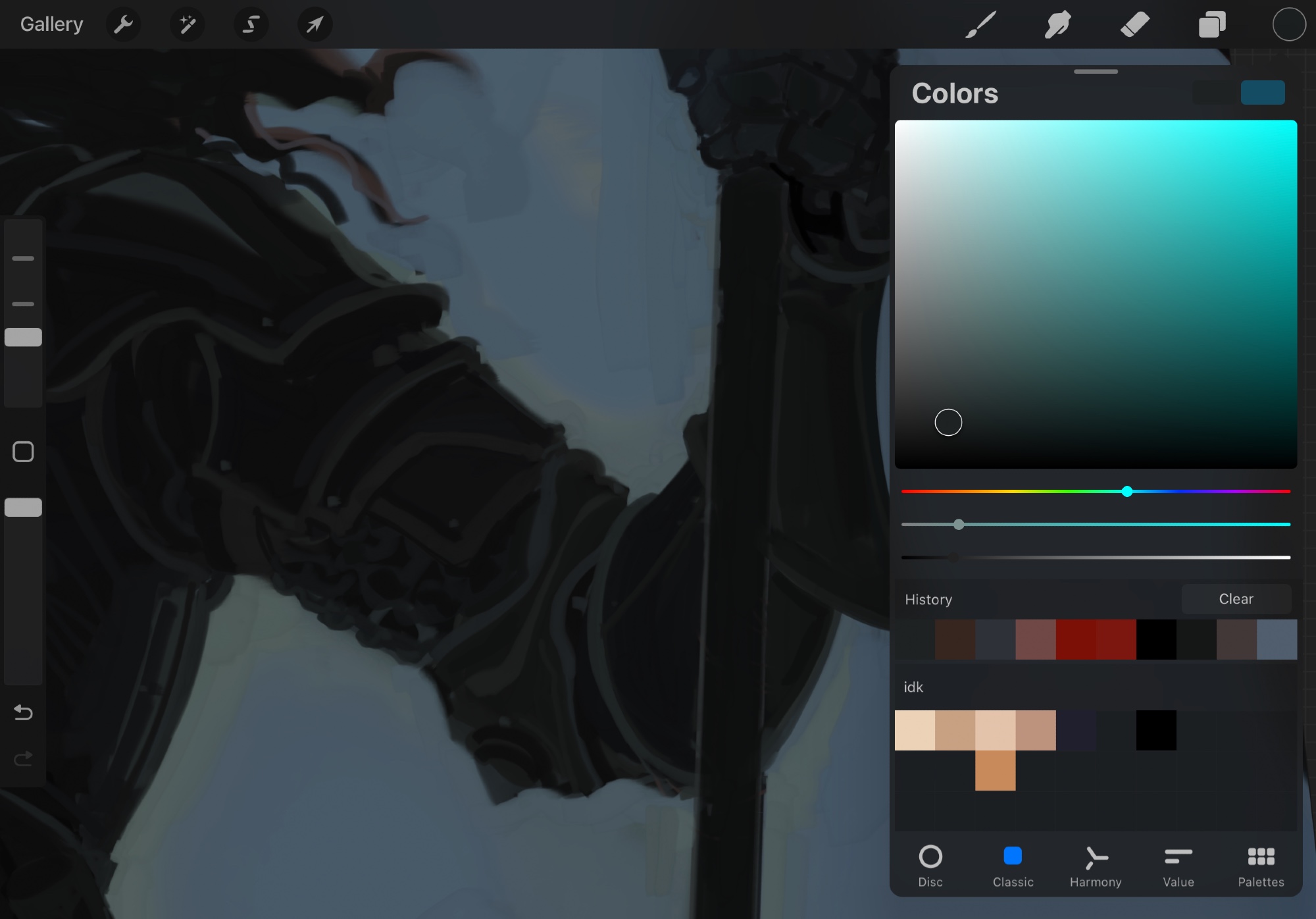Select the primary dark color swatch
Image resolution: width=1316 pixels, height=919 pixels.
[1214, 93]
